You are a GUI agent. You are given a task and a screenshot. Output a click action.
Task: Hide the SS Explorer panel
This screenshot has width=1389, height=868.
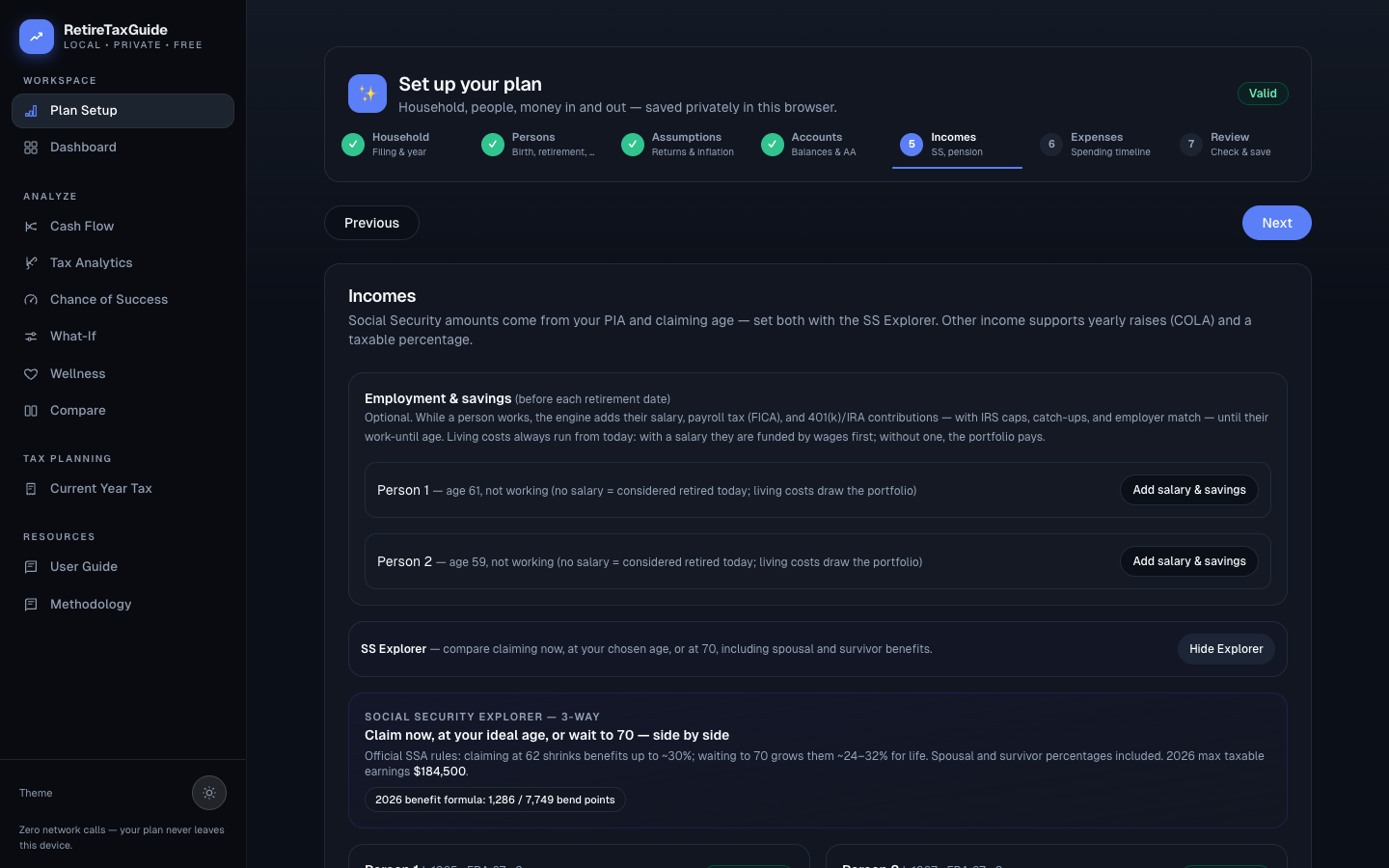(x=1226, y=649)
